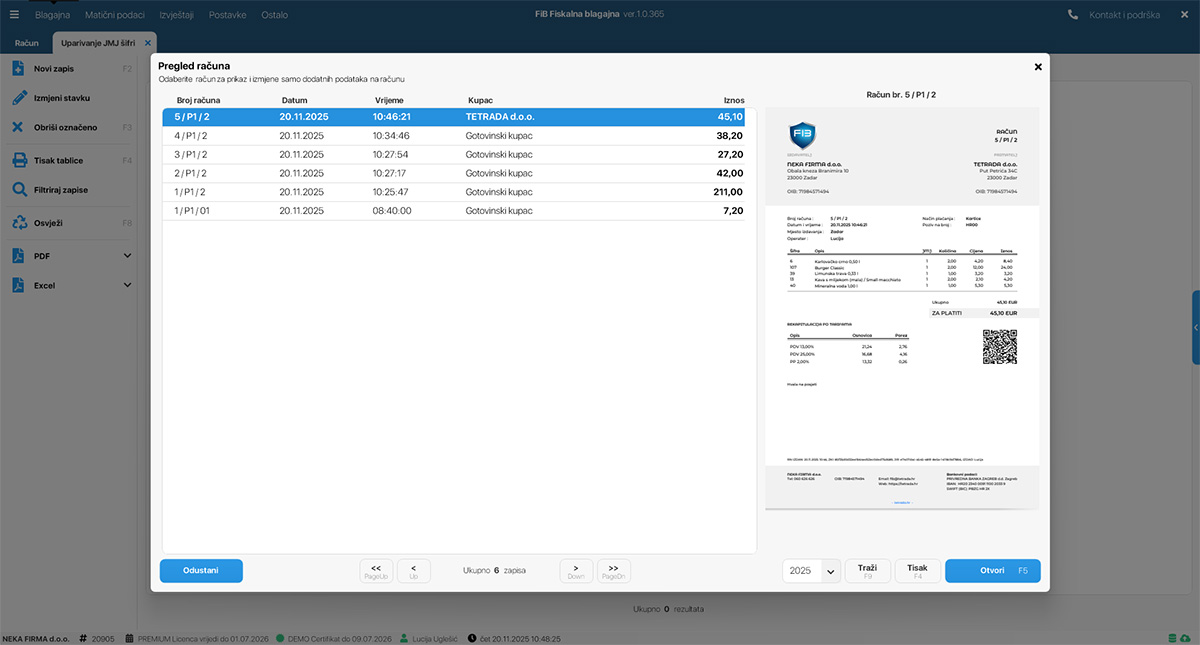Click the Tisak tablice printer icon
Image resolution: width=1200 pixels, height=645 pixels.
tap(18, 160)
